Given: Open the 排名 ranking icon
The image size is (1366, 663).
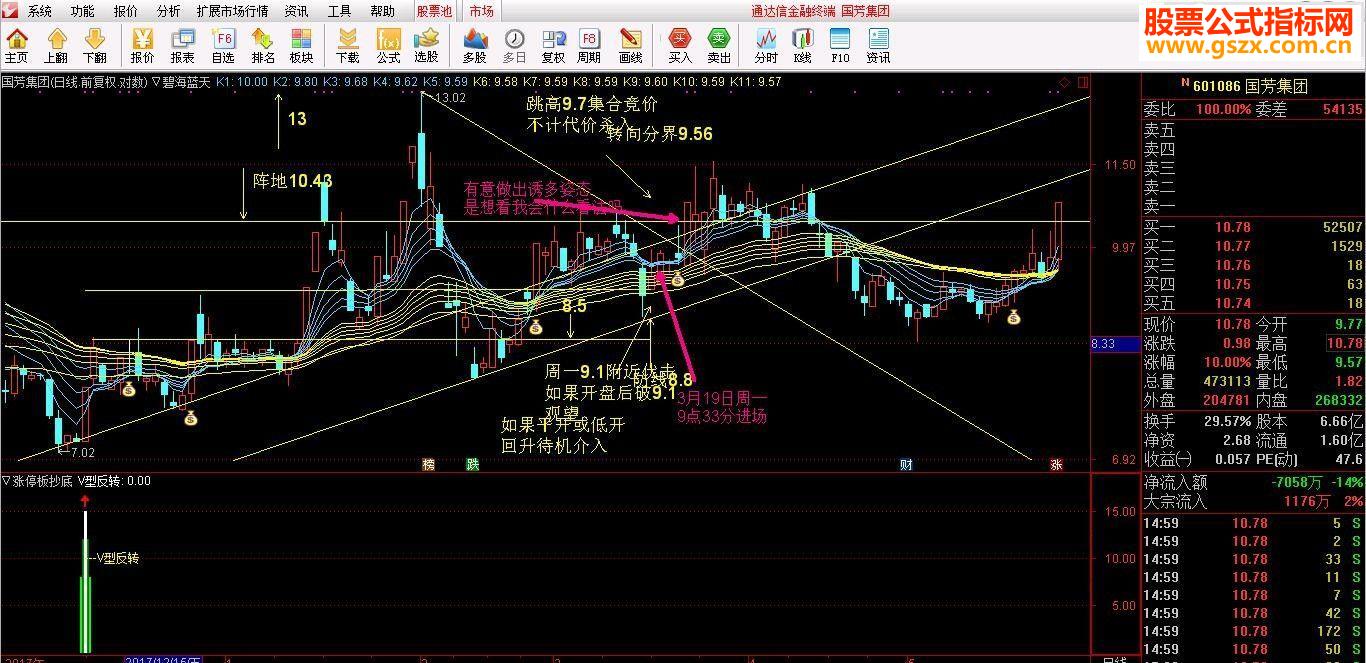Looking at the screenshot, I should pos(263,46).
